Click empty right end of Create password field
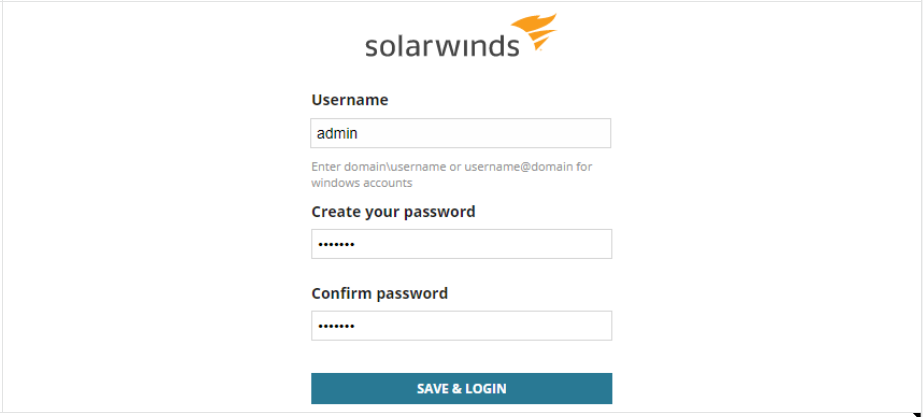The height and width of the screenshot is (417, 923). (570, 244)
